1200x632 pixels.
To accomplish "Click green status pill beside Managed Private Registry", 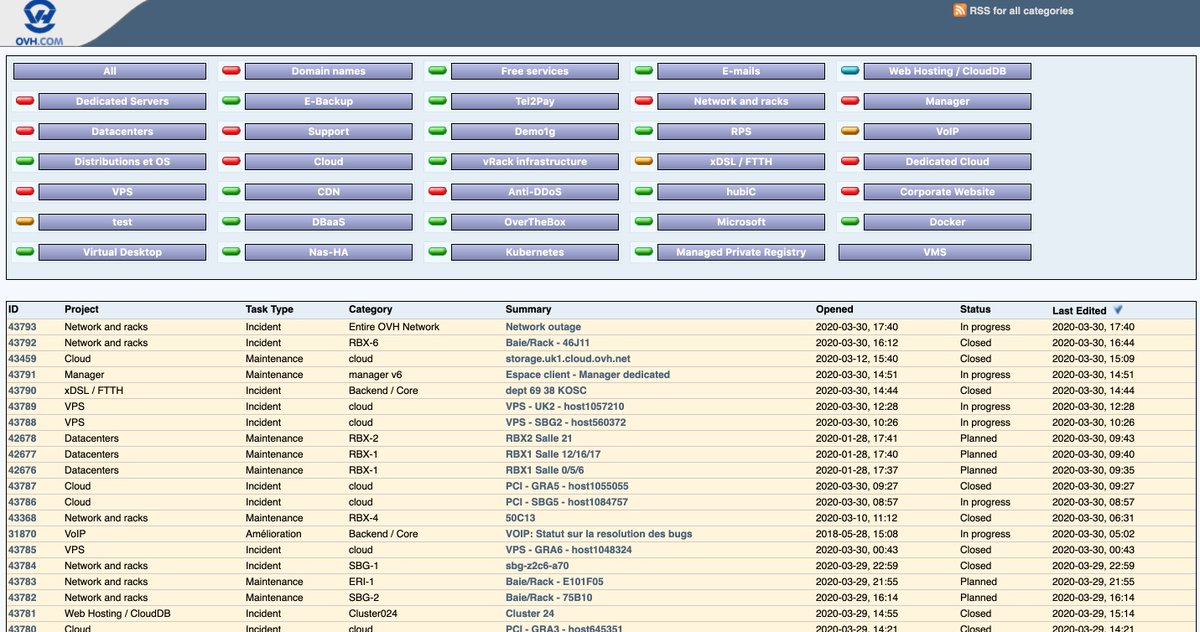I will pos(643,252).
